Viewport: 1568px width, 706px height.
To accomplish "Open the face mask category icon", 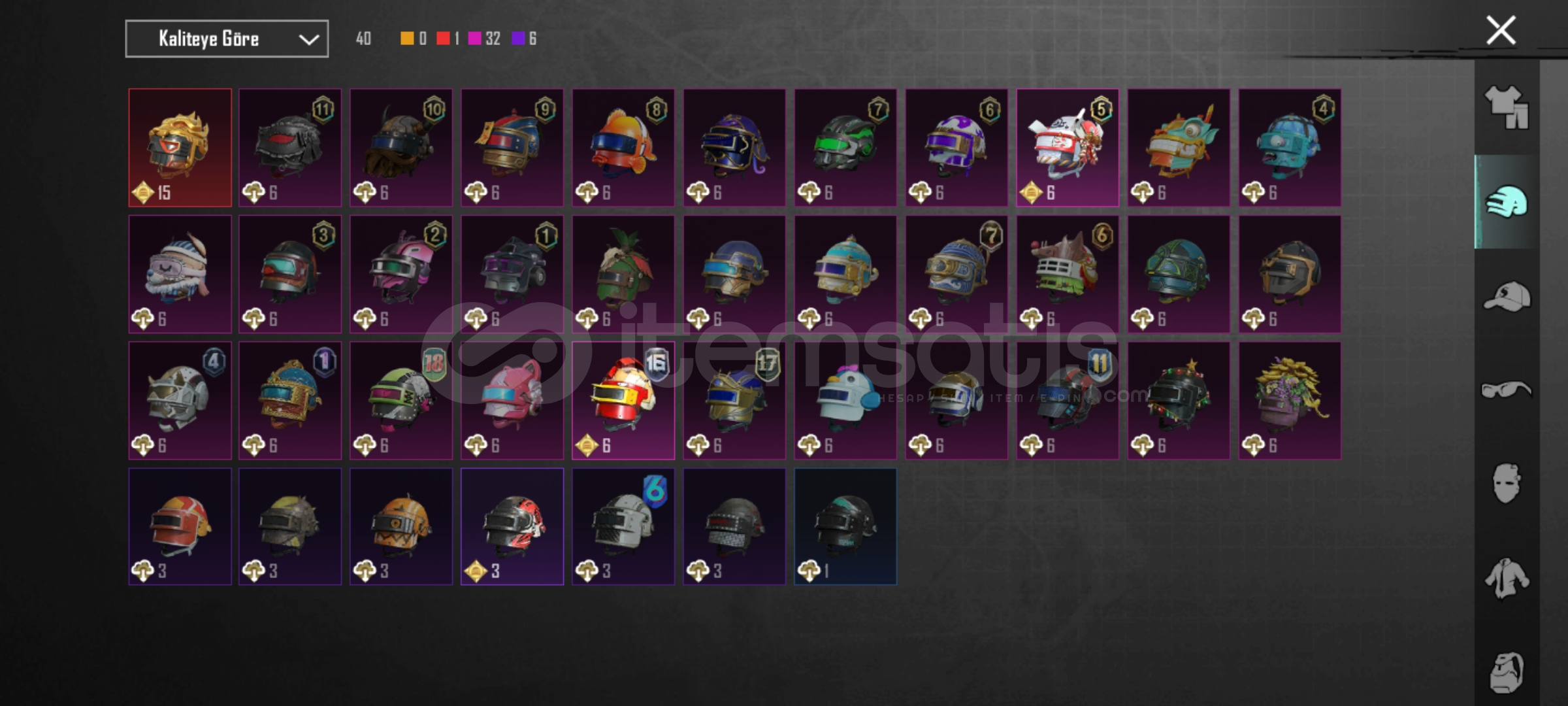I will (x=1507, y=484).
